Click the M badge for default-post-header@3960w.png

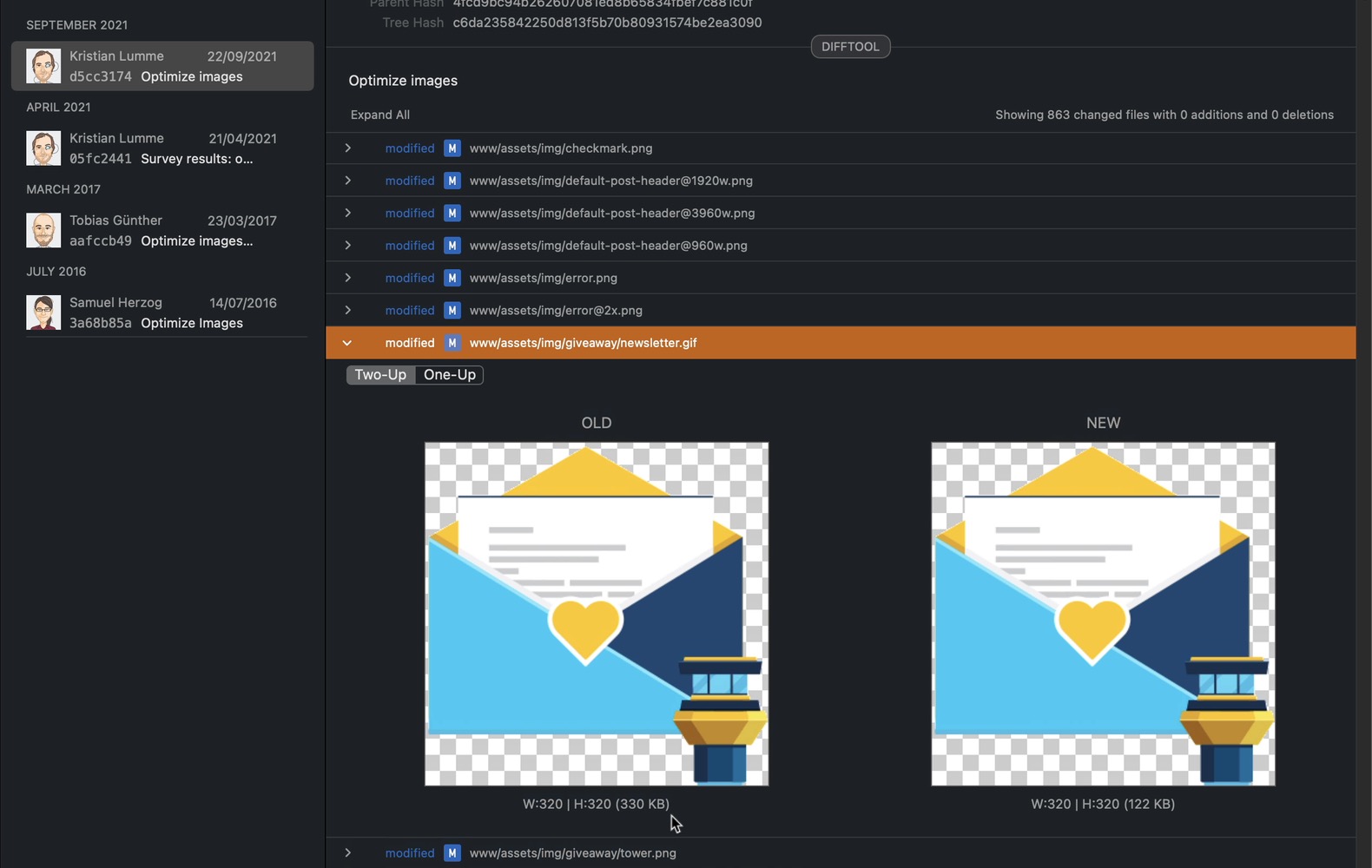[452, 214]
